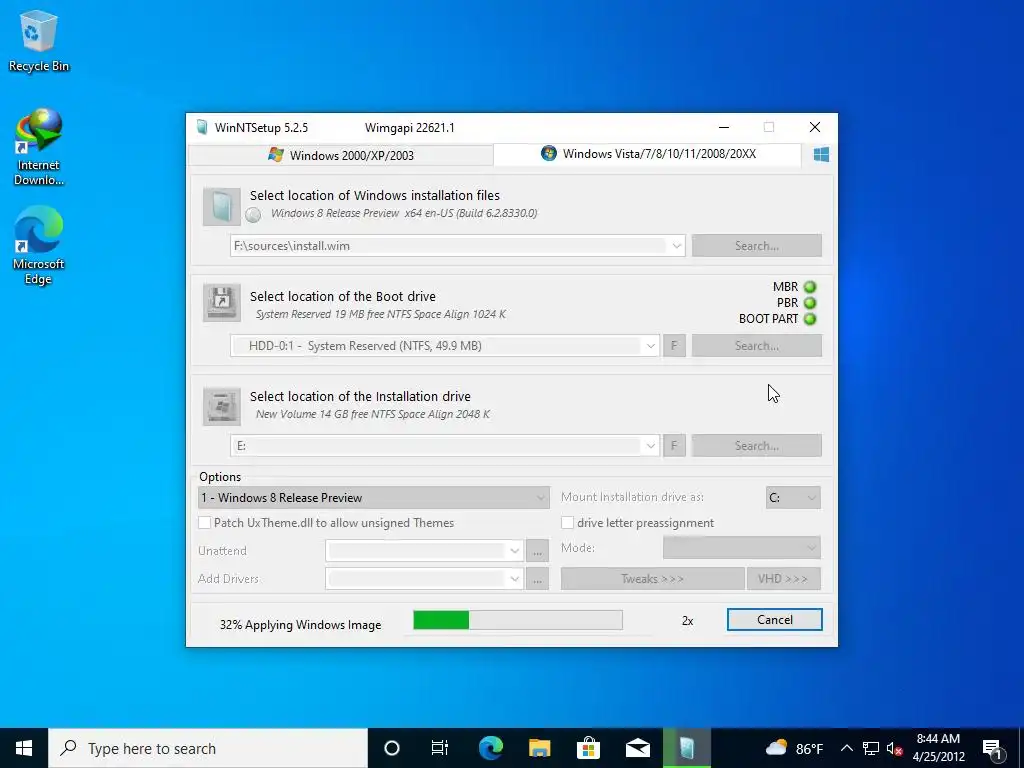Screen dimensions: 1024x768
Task: Expand the install.wim source path dropdown
Action: pos(677,246)
